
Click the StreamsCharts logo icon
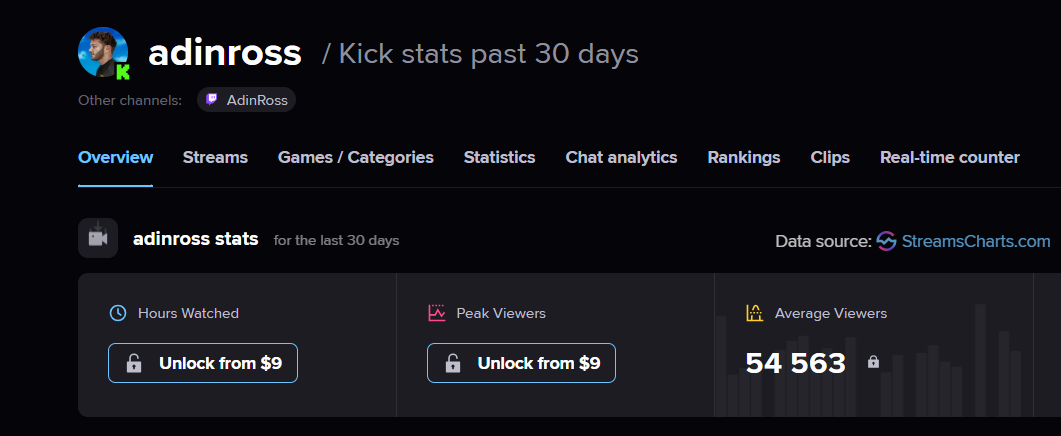click(885, 241)
